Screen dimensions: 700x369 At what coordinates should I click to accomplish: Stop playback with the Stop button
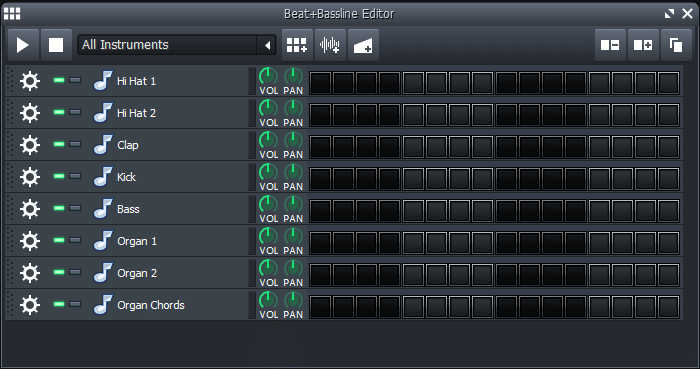[56, 45]
